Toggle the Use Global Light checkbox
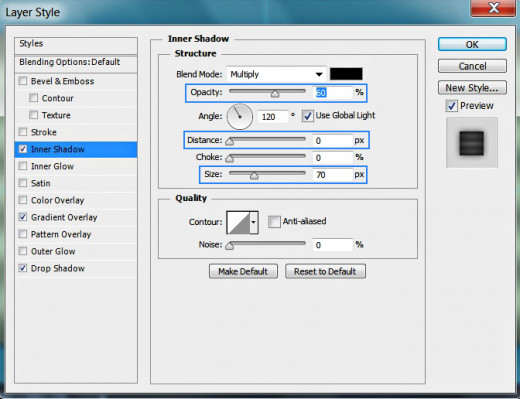The image size is (520, 399). pyautogui.click(x=307, y=116)
